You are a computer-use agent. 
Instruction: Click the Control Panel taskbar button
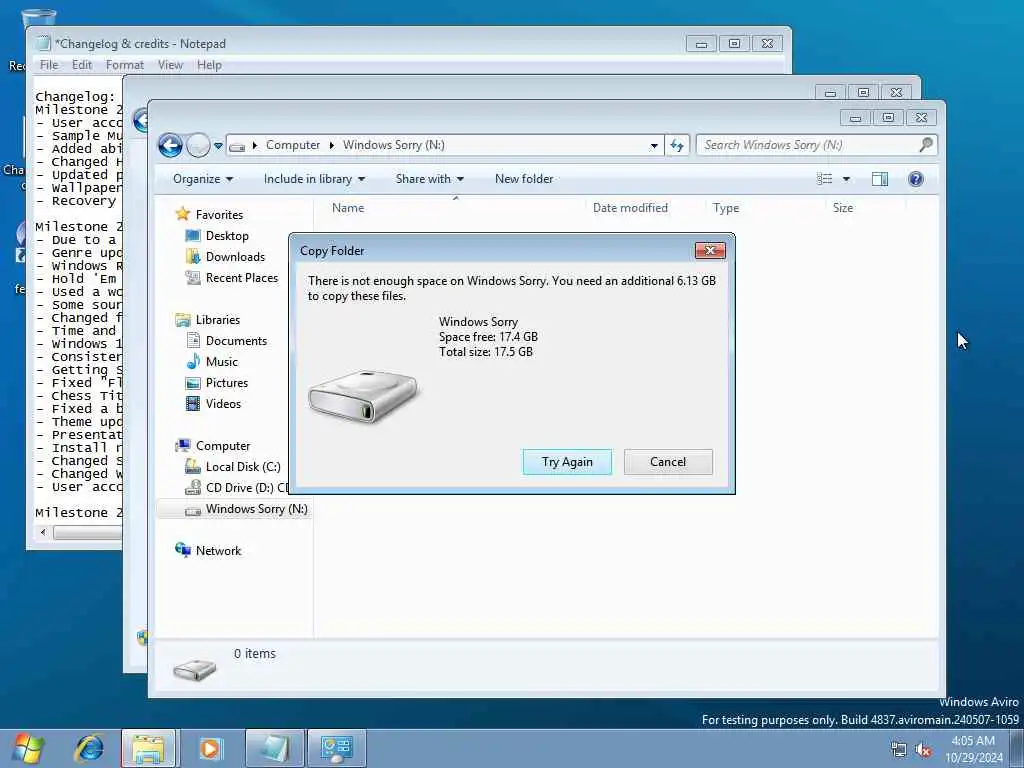coord(336,748)
